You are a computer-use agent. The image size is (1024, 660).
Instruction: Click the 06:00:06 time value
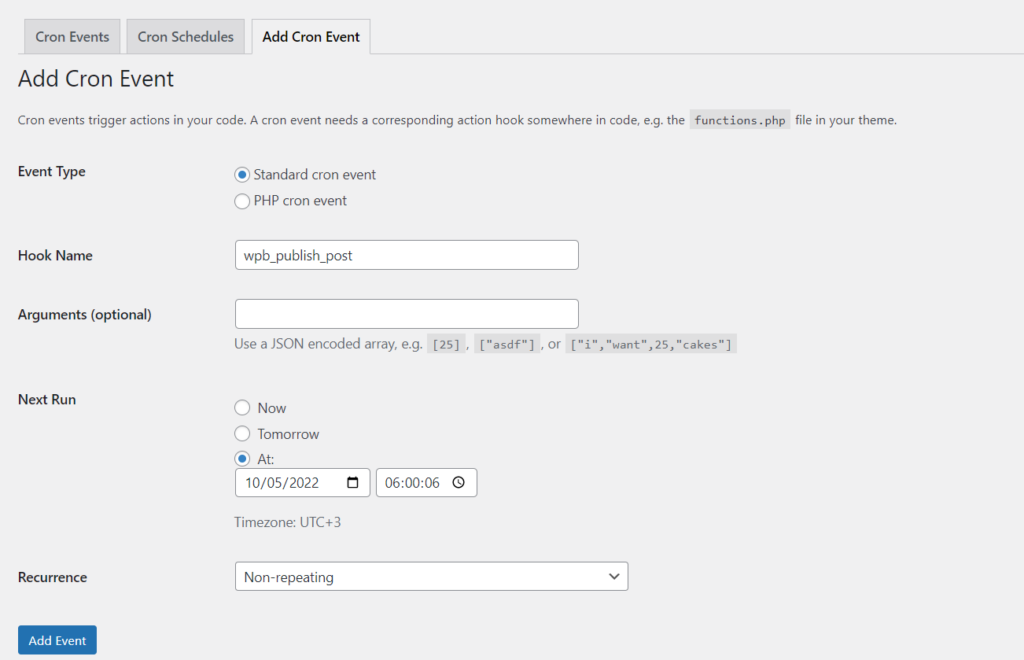coord(412,482)
